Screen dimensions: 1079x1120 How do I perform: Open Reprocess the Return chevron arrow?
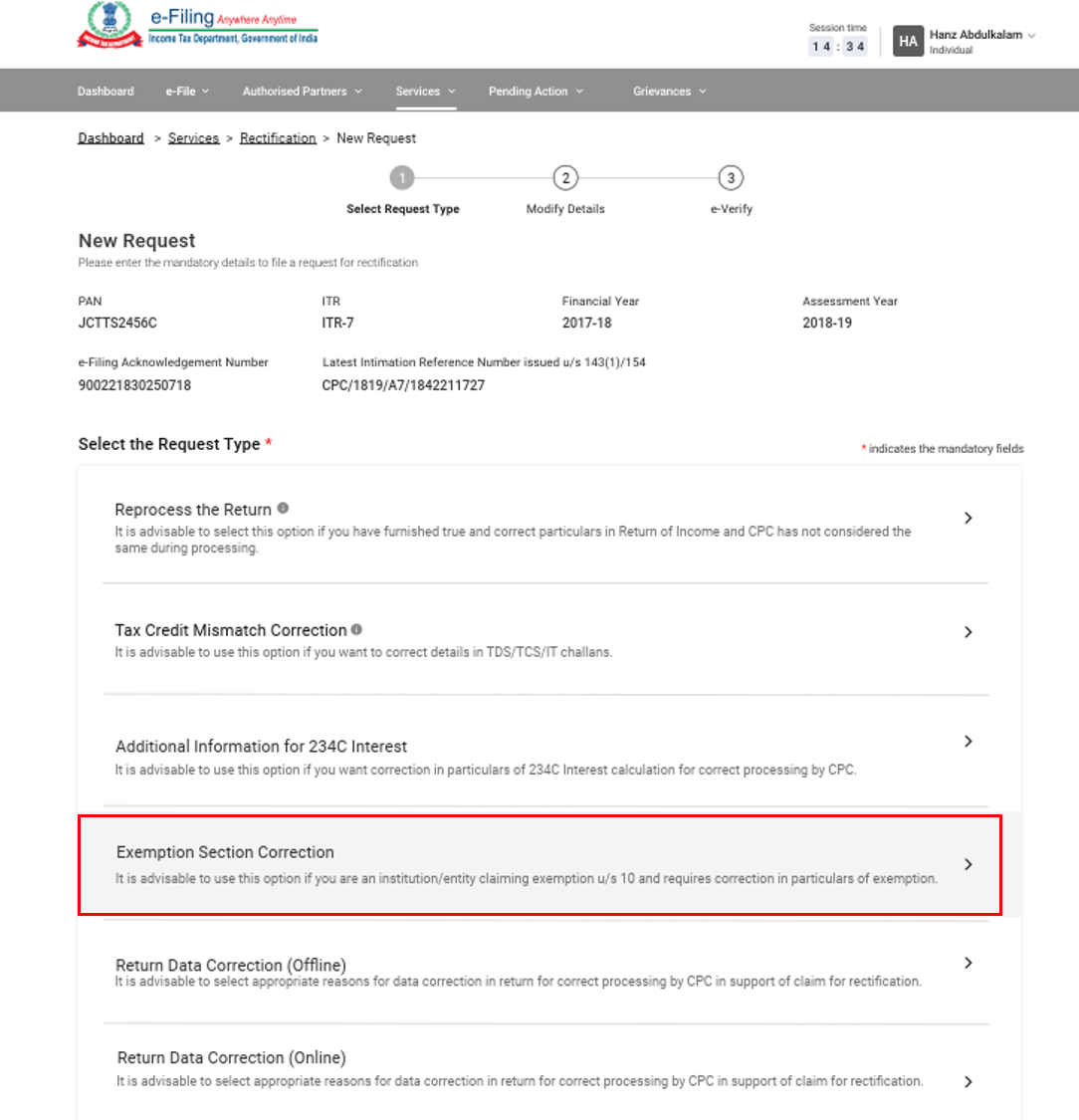pos(968,518)
